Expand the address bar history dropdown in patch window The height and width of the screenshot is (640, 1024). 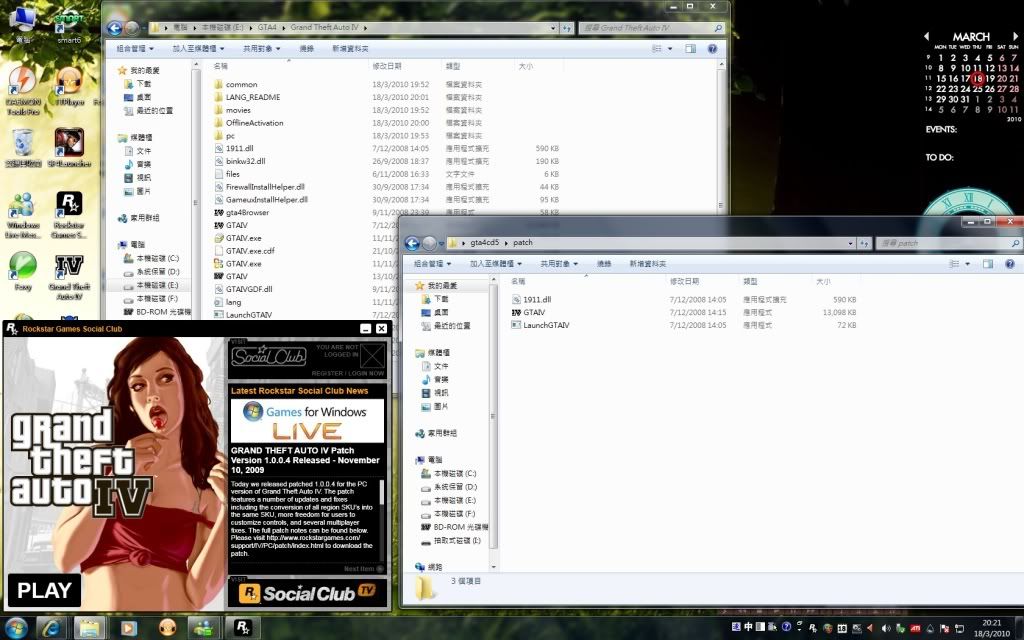pyautogui.click(x=849, y=243)
